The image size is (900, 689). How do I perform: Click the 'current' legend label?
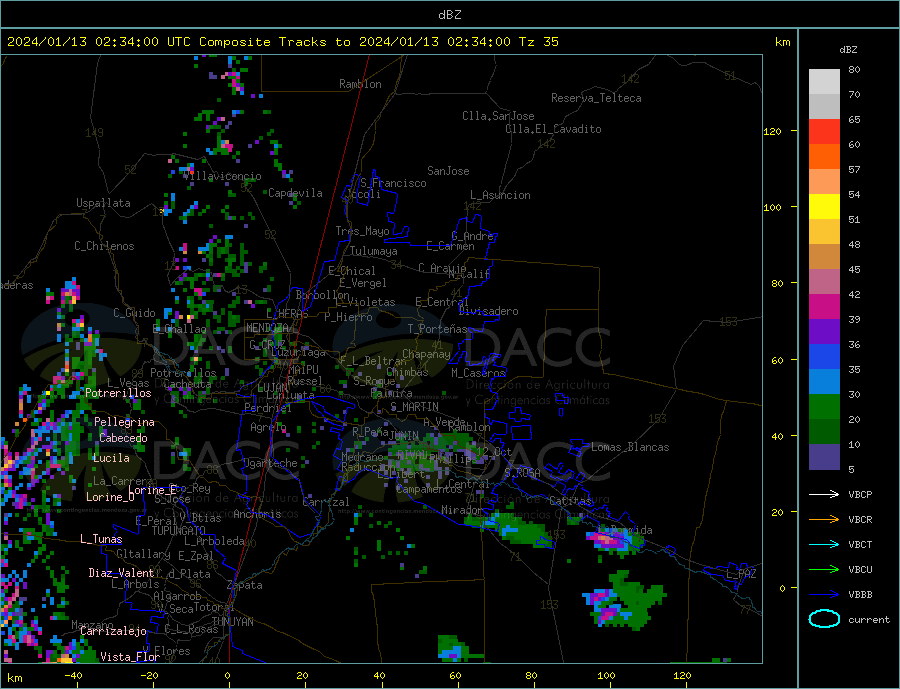[x=869, y=620]
